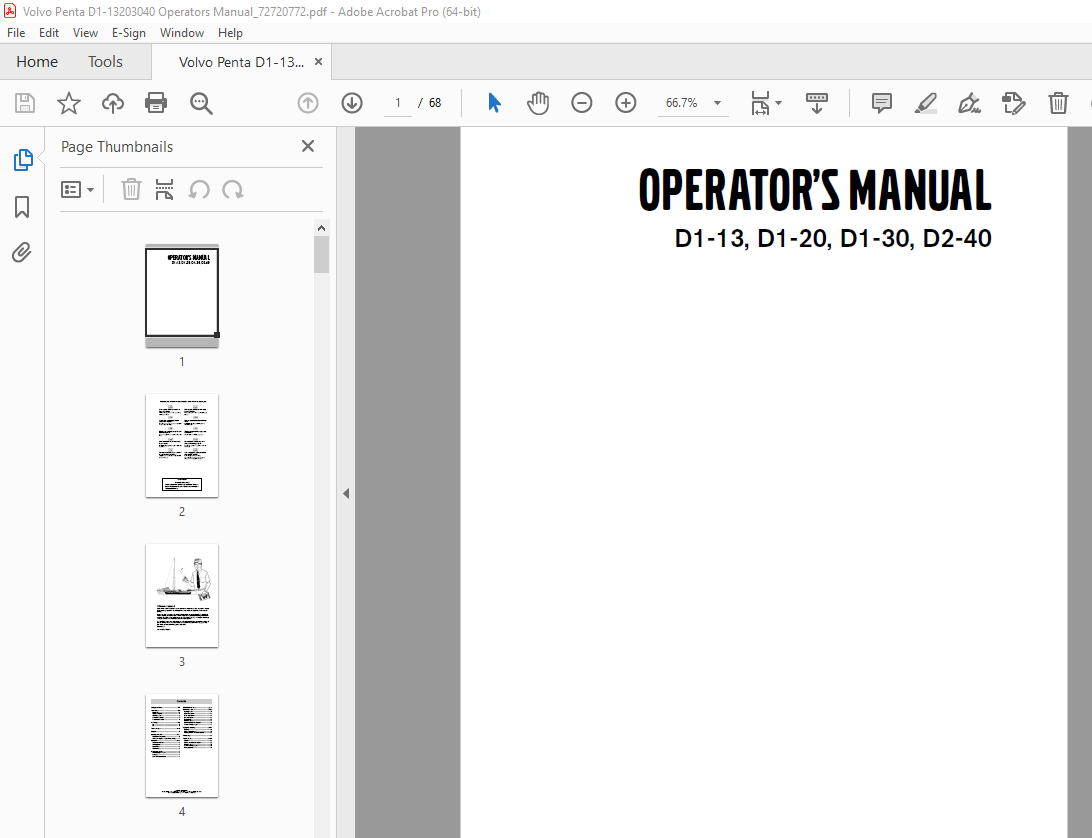Select the Highlight text tool
Screen dimensions: 1092x838
[926, 103]
